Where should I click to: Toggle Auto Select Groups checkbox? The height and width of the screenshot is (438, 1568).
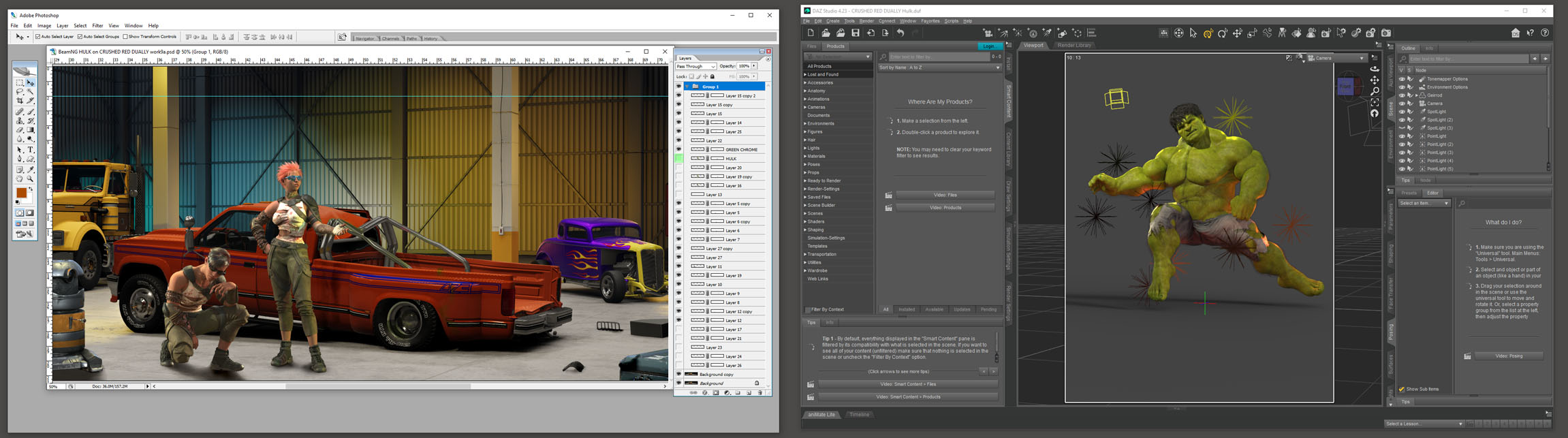[x=80, y=37]
